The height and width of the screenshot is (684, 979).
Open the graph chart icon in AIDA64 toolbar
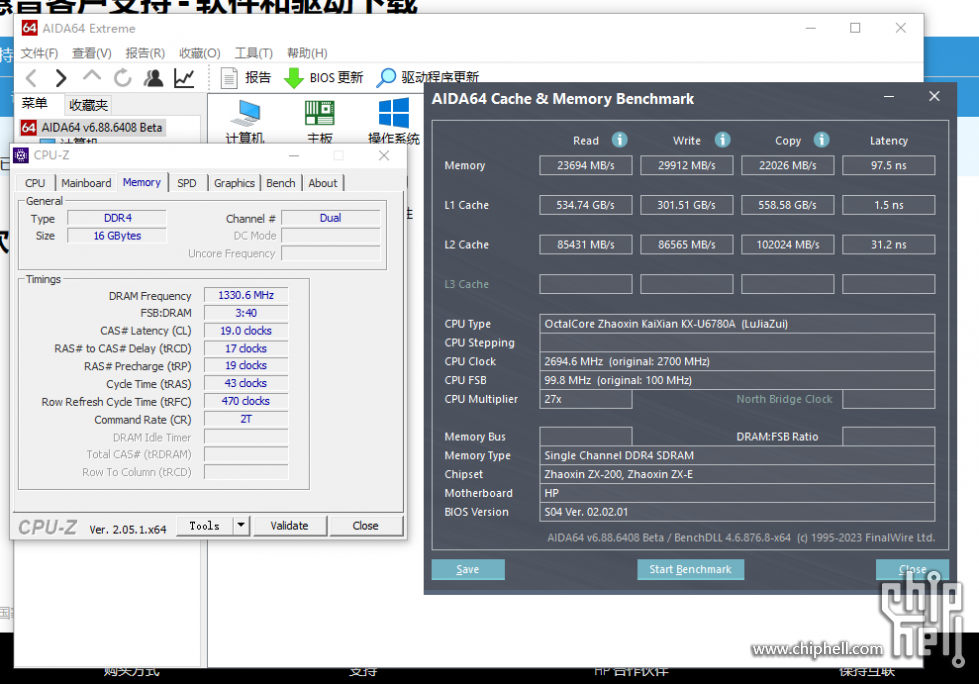pos(184,78)
